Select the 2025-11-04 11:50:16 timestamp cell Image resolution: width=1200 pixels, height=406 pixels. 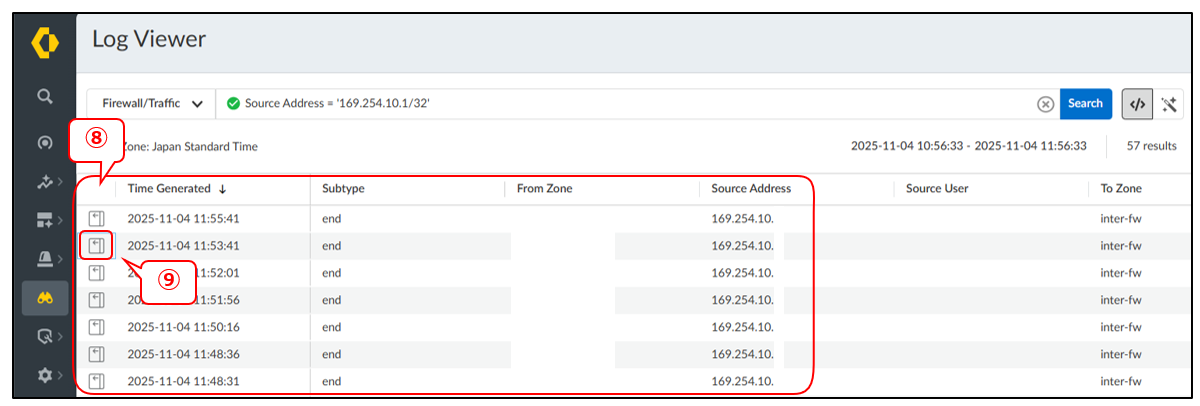point(183,327)
